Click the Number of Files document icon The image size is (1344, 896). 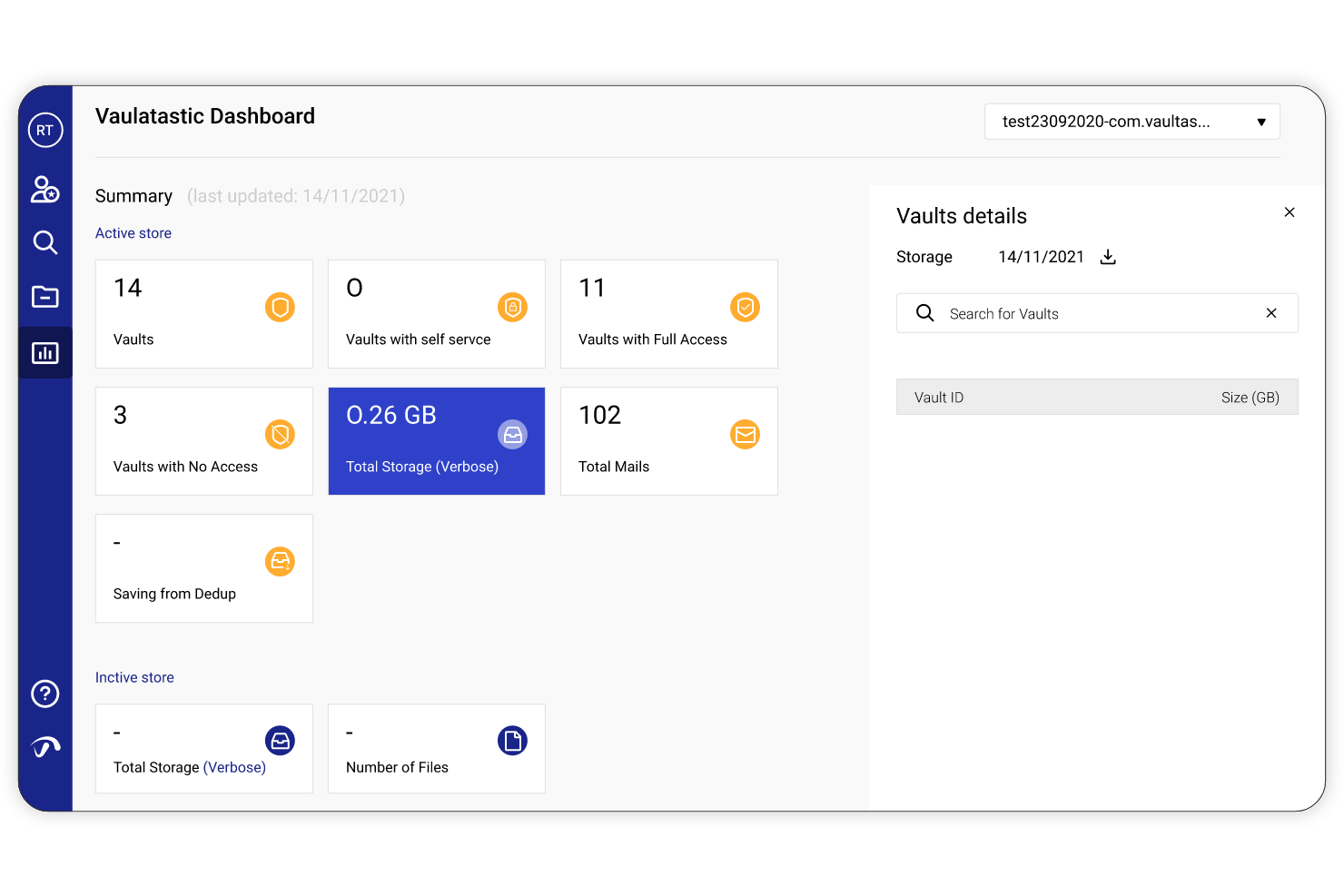click(x=512, y=740)
